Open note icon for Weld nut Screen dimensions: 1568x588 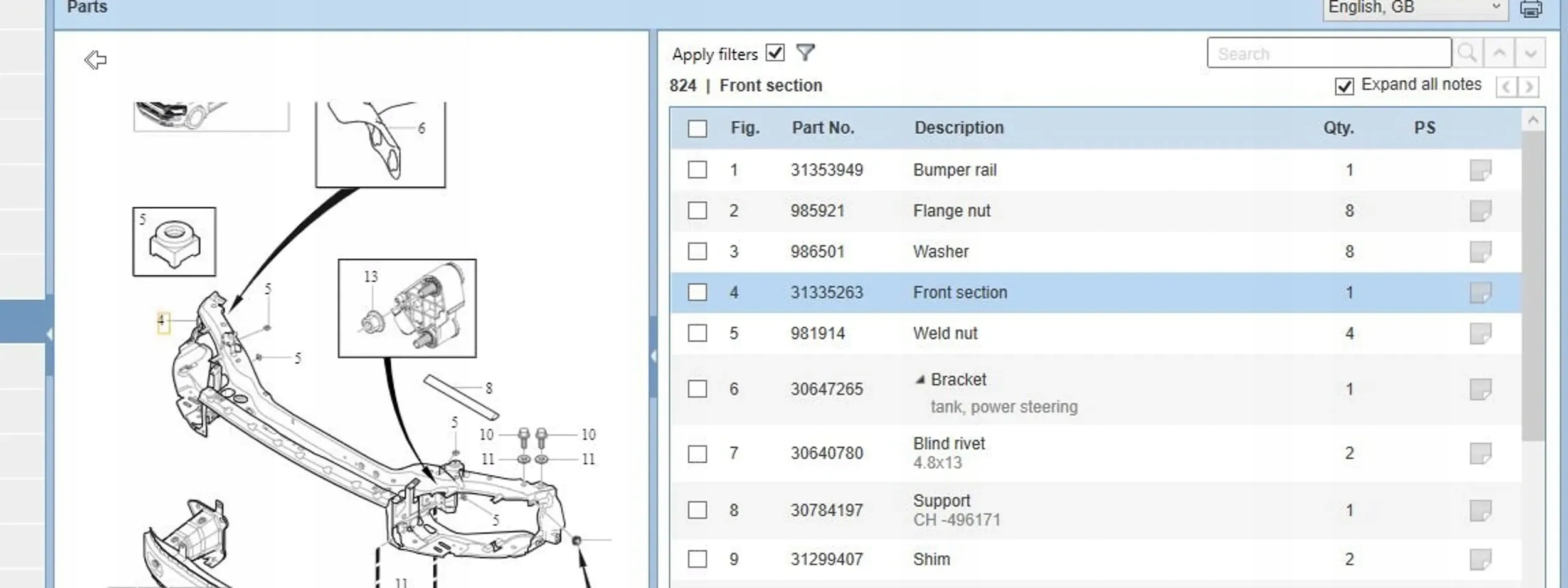coord(1480,333)
